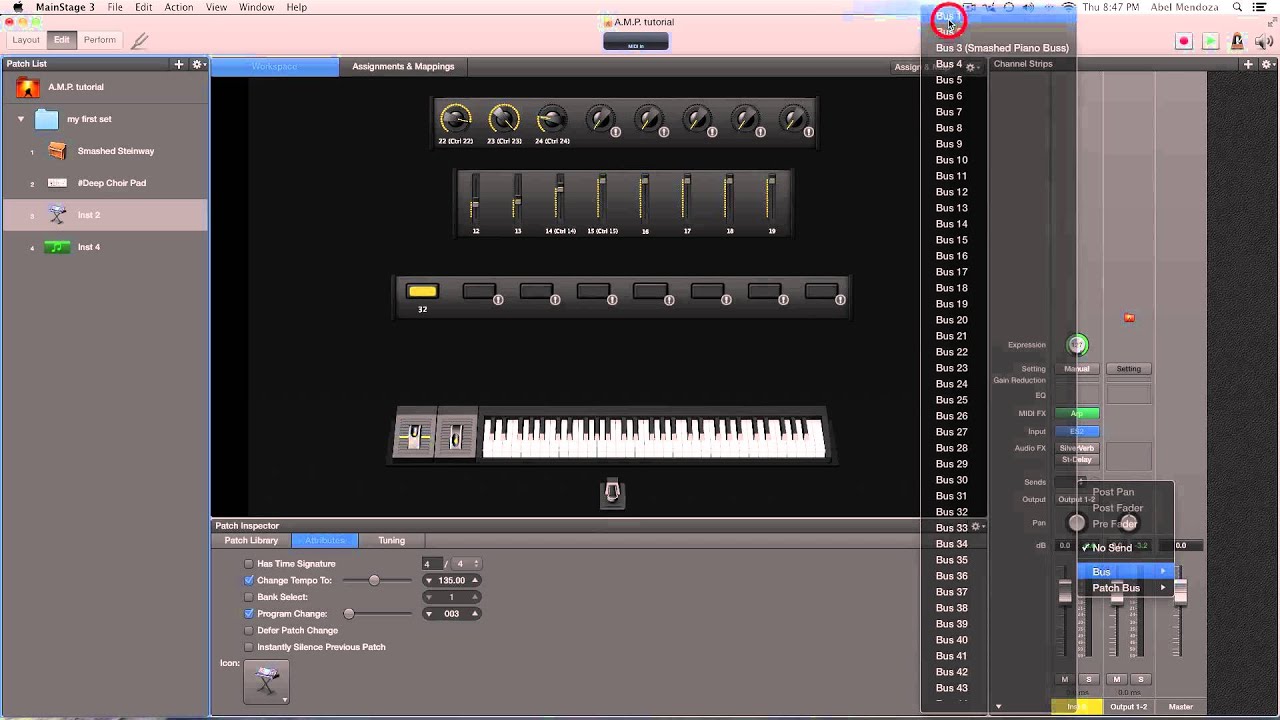
Task: Enable Has Time Signature checkbox
Action: point(249,564)
